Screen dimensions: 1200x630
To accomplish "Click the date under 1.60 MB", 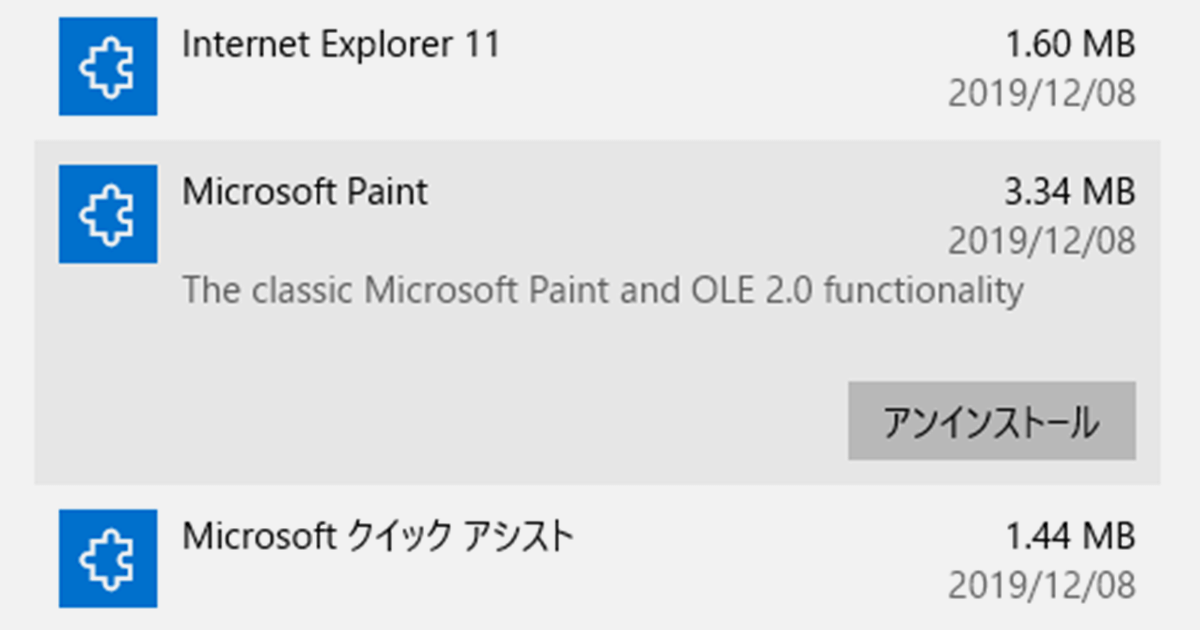I will tap(1042, 93).
